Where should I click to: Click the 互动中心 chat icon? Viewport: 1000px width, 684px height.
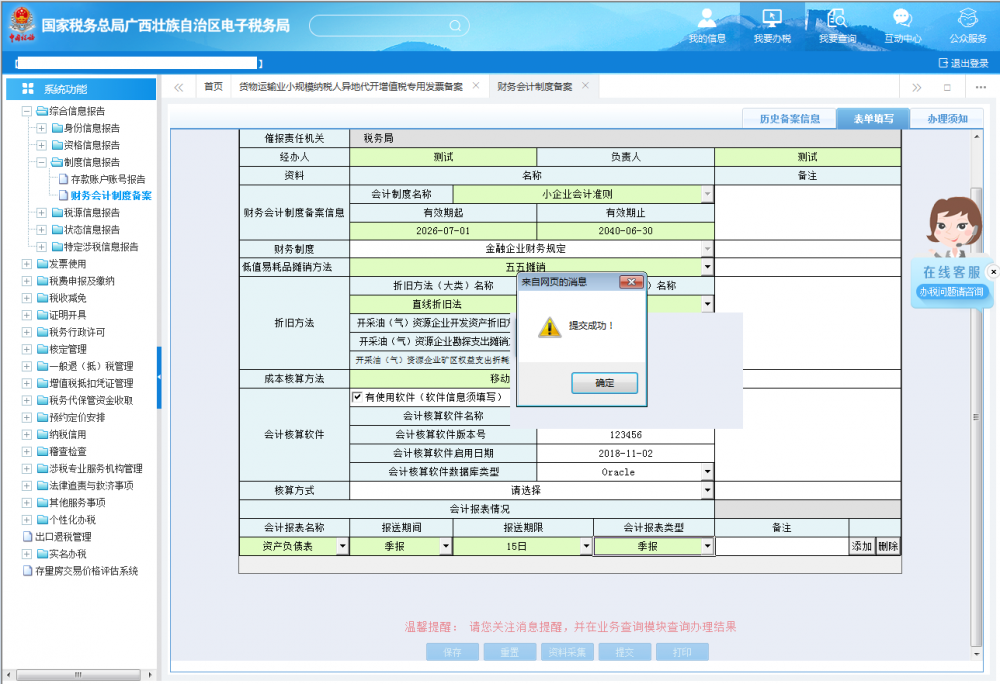902,25
